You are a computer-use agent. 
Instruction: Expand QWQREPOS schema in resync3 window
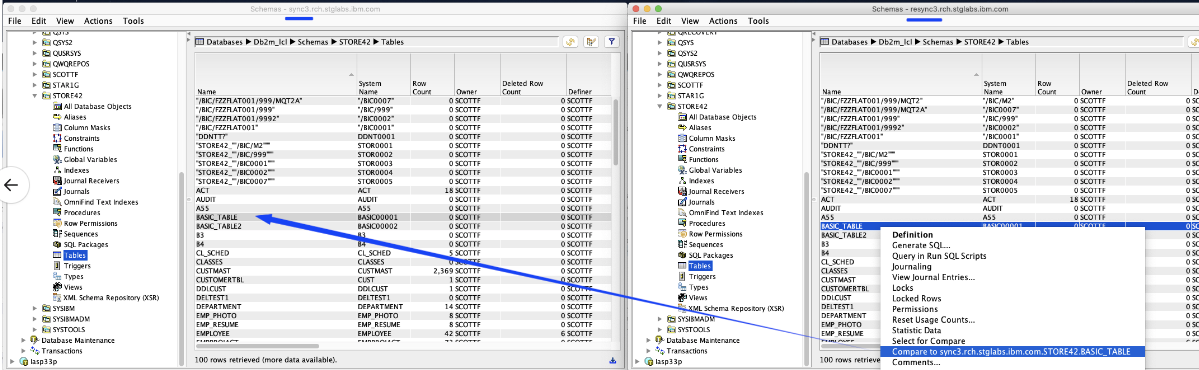(660, 74)
